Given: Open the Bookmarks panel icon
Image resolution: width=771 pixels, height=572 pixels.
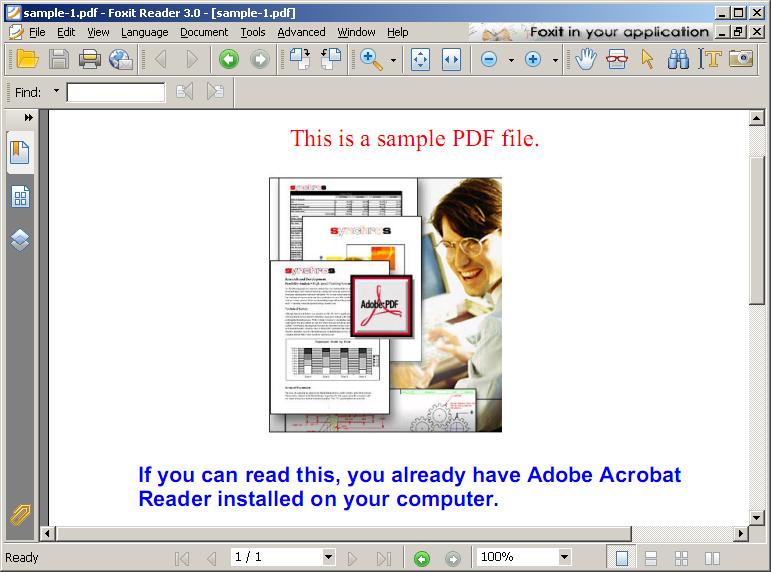Looking at the screenshot, I should click(20, 152).
